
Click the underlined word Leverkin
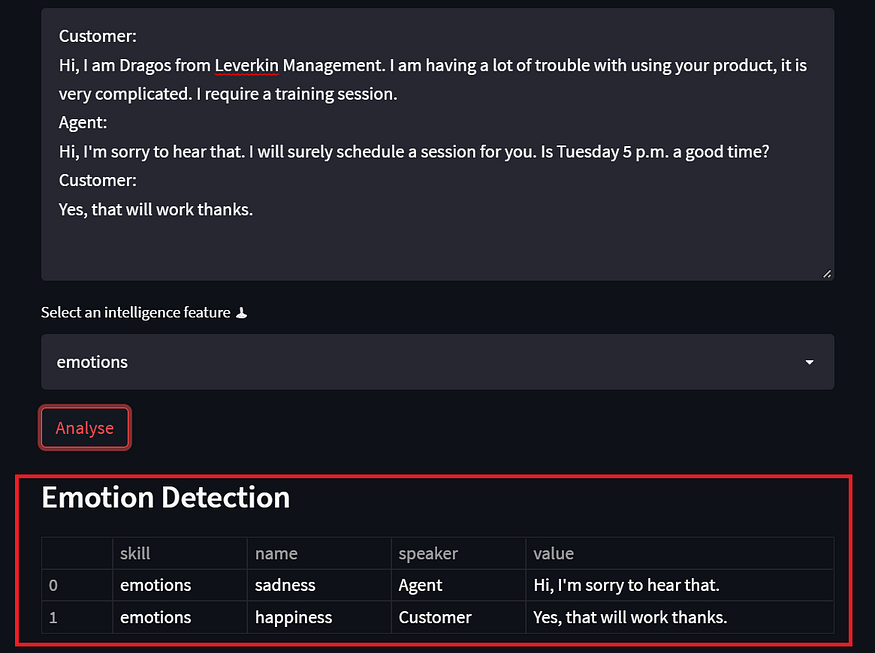(x=246, y=65)
